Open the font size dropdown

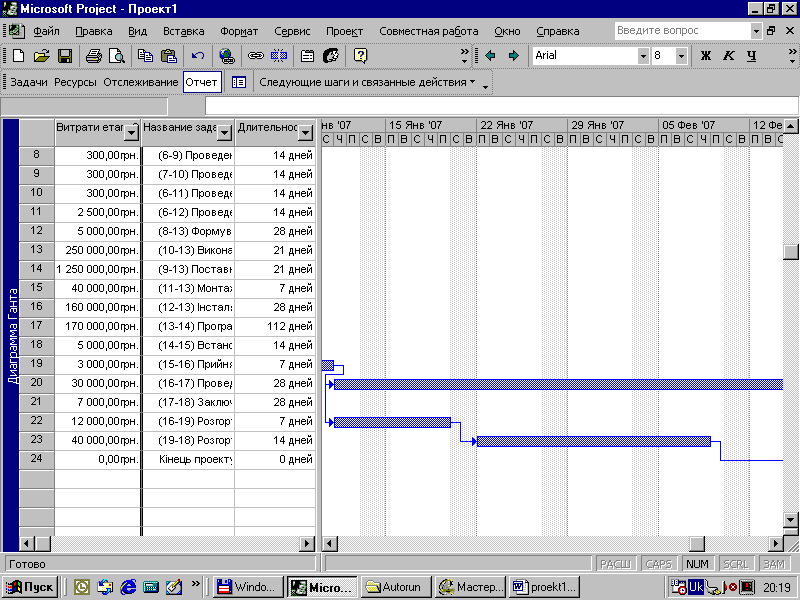coord(681,56)
